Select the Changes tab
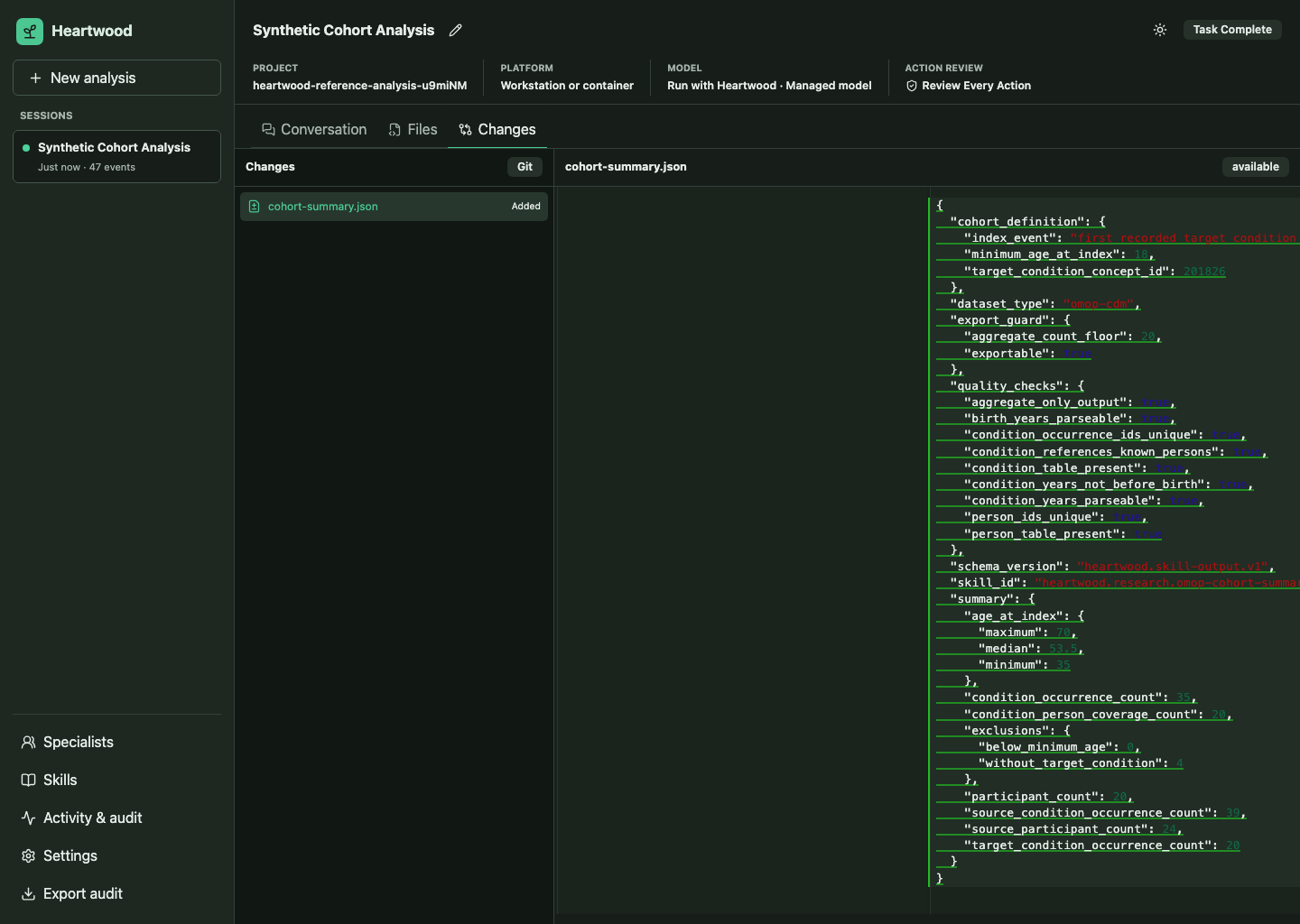The image size is (1300, 924). (497, 130)
